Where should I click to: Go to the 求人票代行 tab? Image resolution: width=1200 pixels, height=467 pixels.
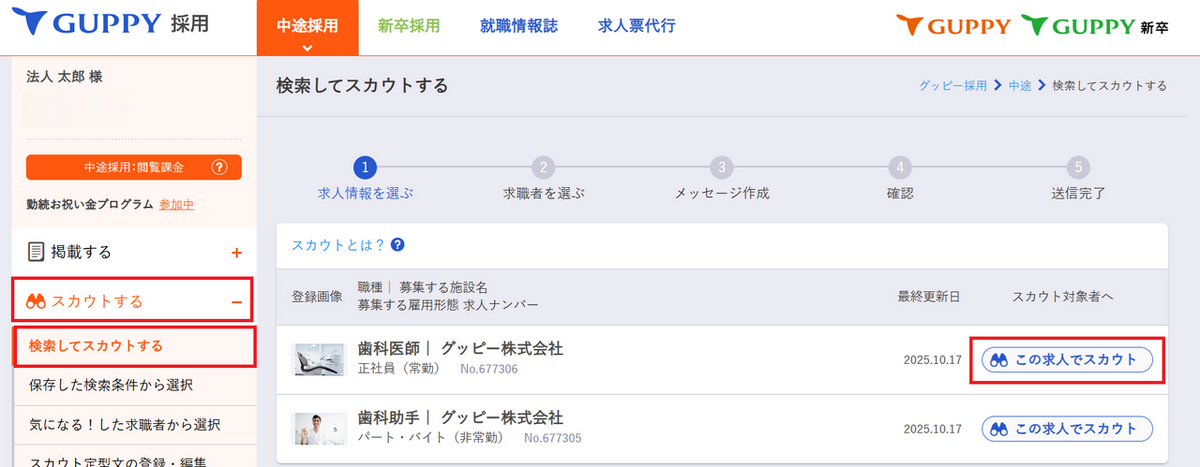point(636,26)
